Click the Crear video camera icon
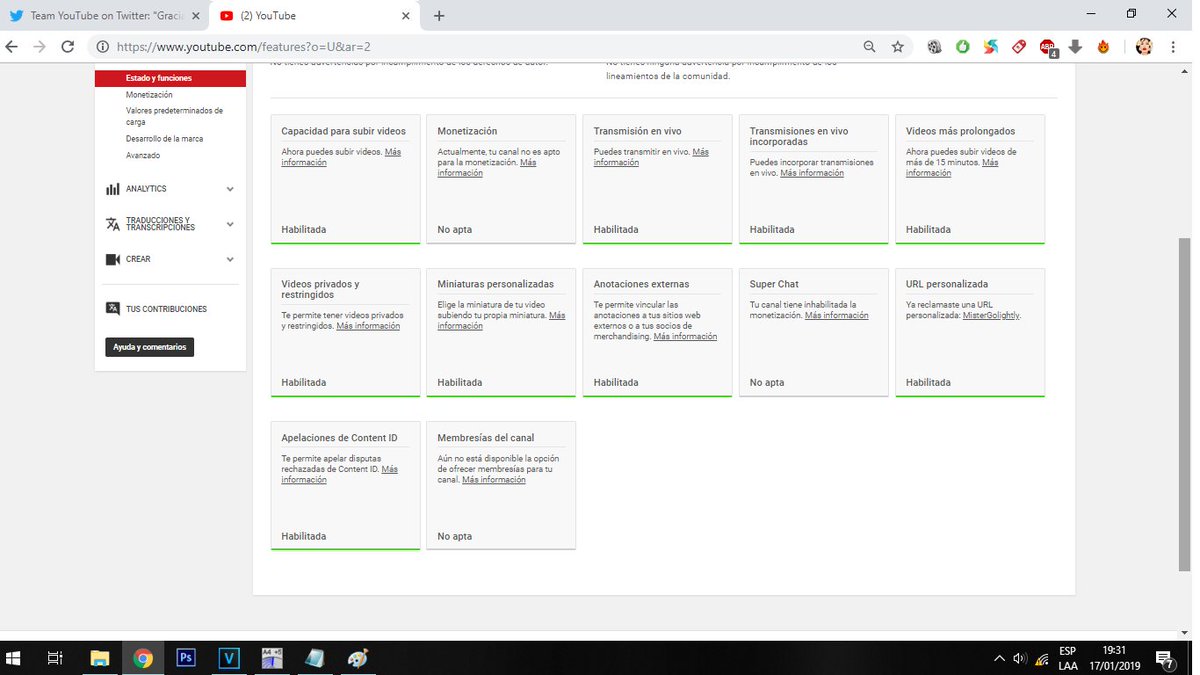Image resolution: width=1200 pixels, height=675 pixels. pyautogui.click(x=113, y=259)
